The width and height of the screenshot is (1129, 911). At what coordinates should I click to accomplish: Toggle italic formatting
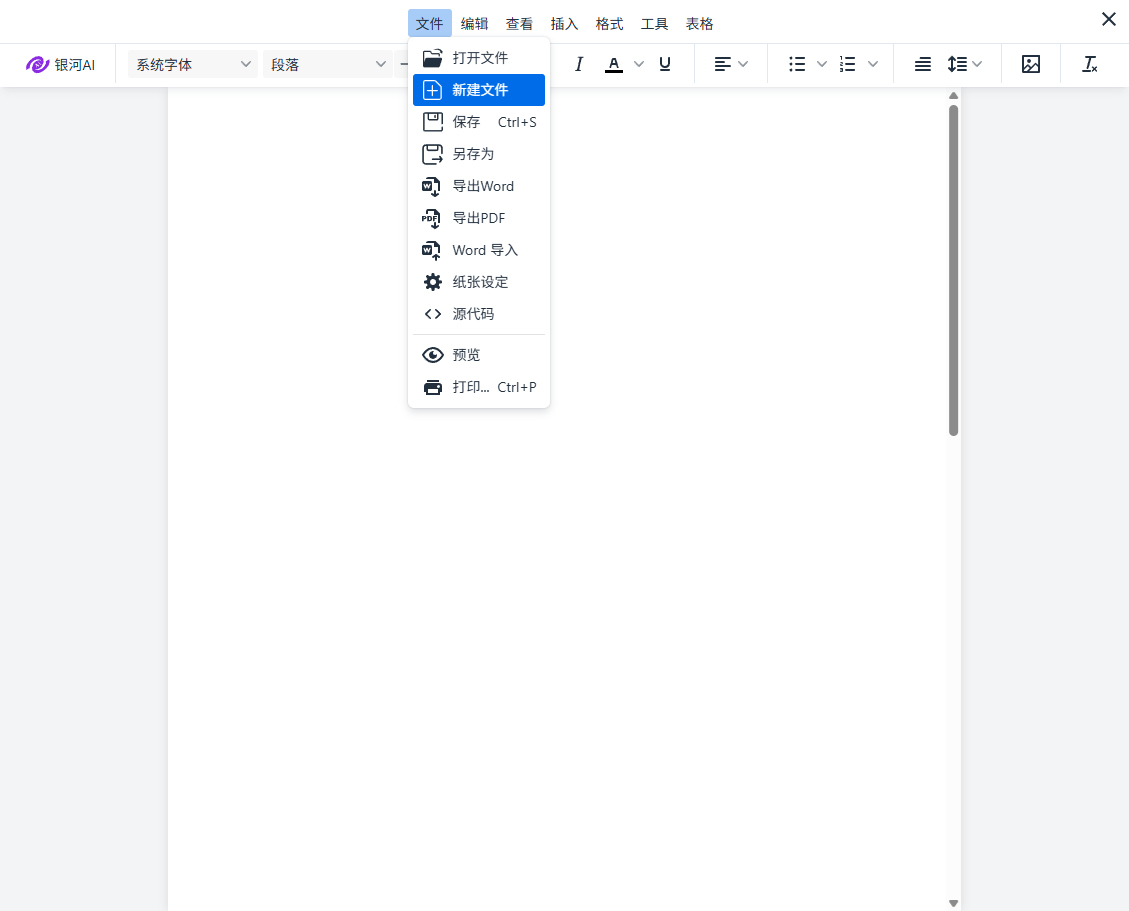tap(578, 65)
